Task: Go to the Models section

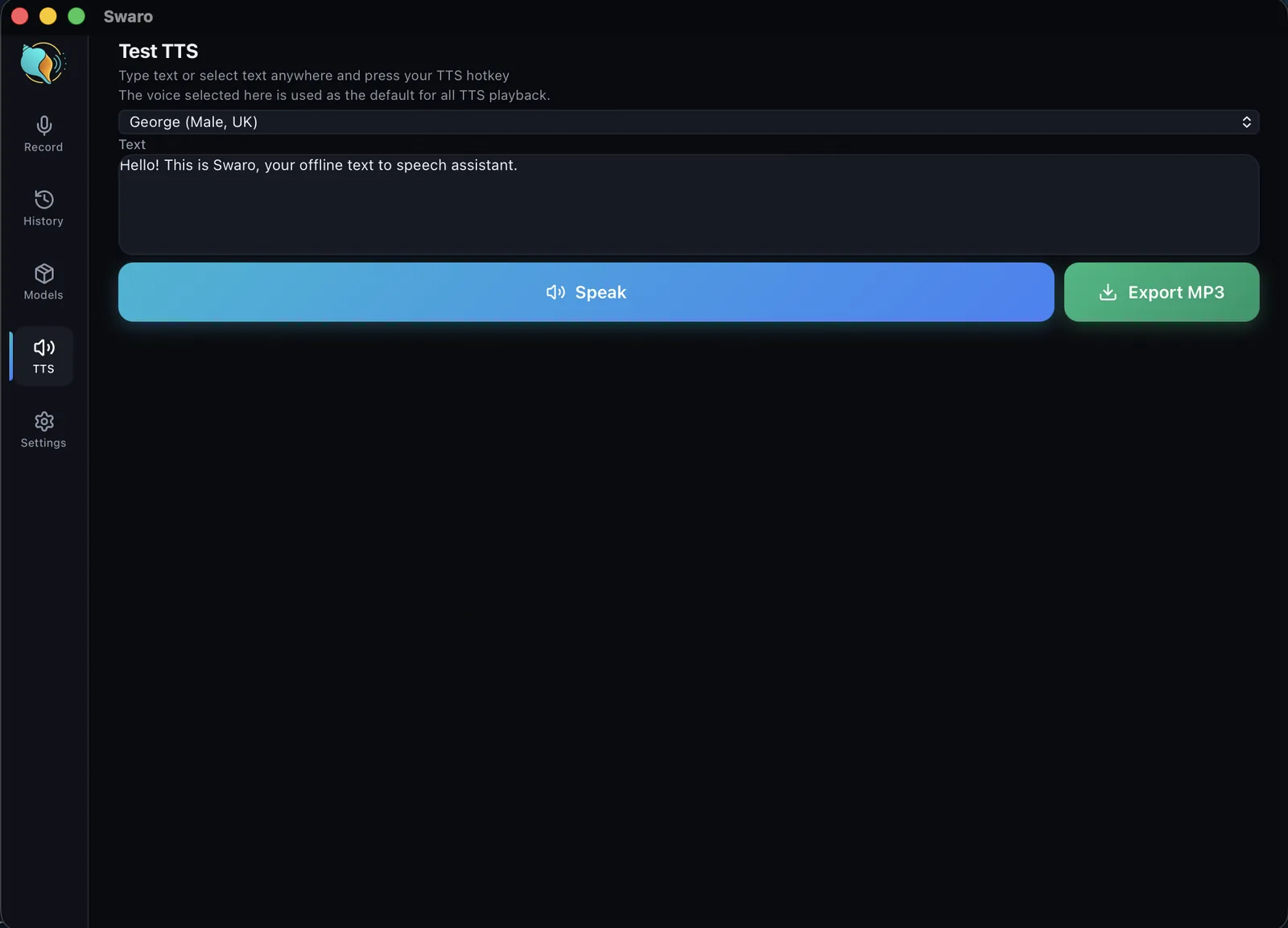Action: pyautogui.click(x=43, y=283)
